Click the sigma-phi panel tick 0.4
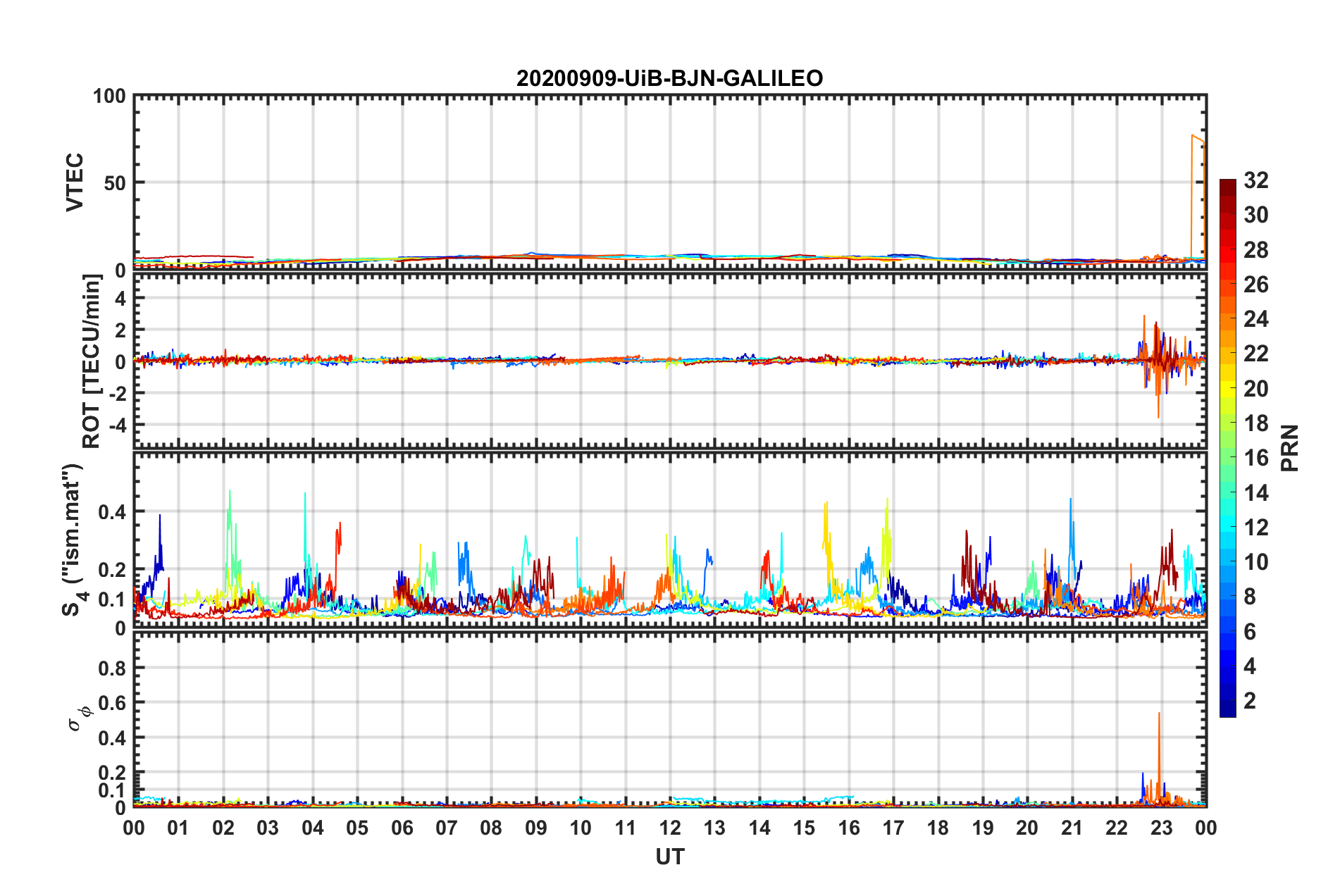This screenshot has height=896, width=1340. coord(112,738)
